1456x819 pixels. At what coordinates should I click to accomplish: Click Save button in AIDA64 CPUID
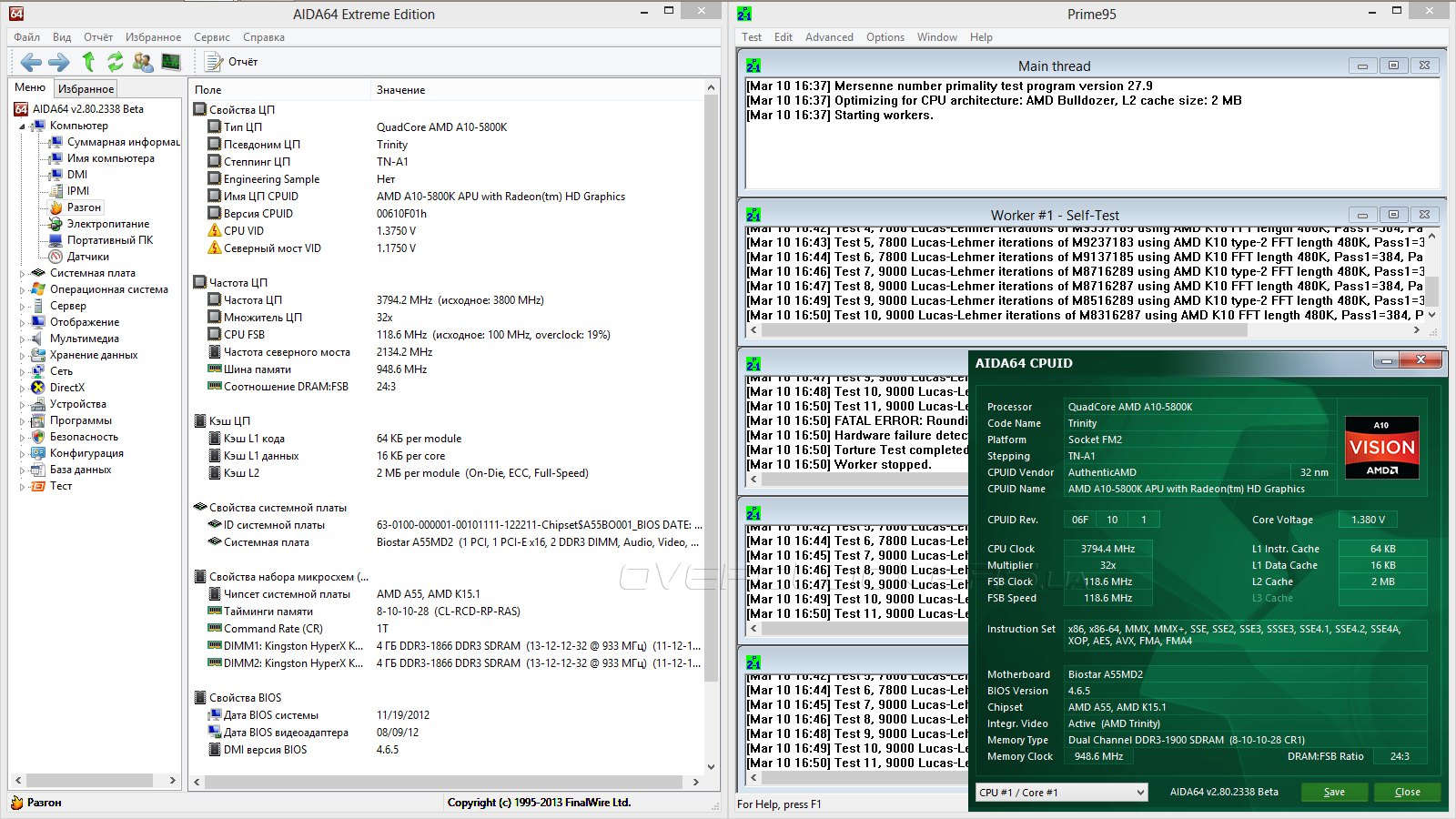[x=1333, y=792]
